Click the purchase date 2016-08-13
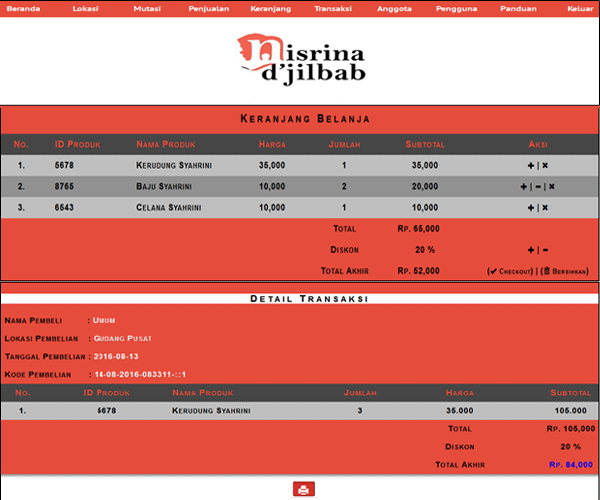Screen dimensions: 600x500 [116, 357]
